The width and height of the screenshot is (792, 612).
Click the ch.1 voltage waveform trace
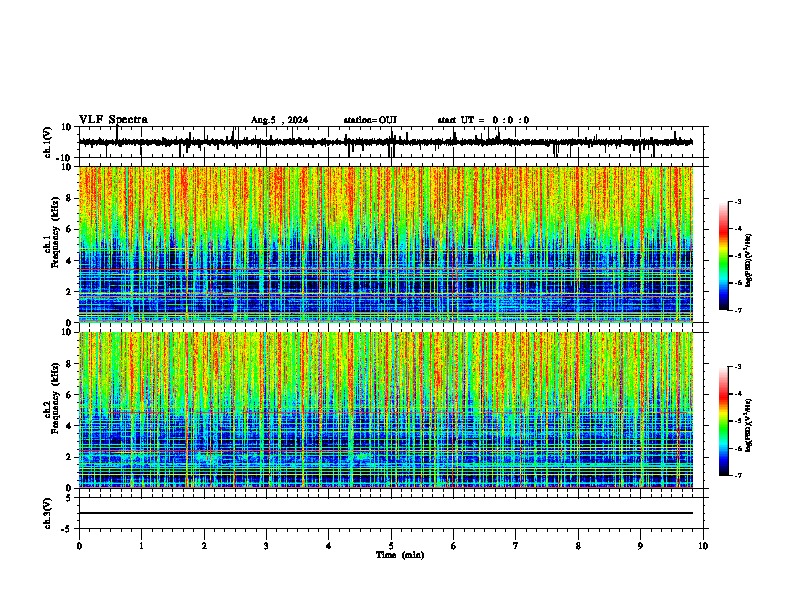[385, 142]
